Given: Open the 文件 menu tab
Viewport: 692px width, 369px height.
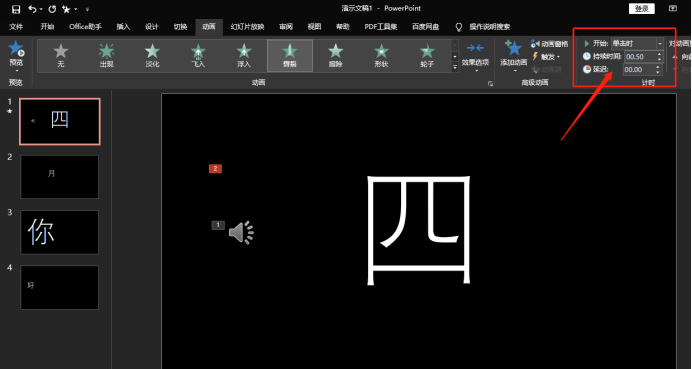Looking at the screenshot, I should click(16, 27).
